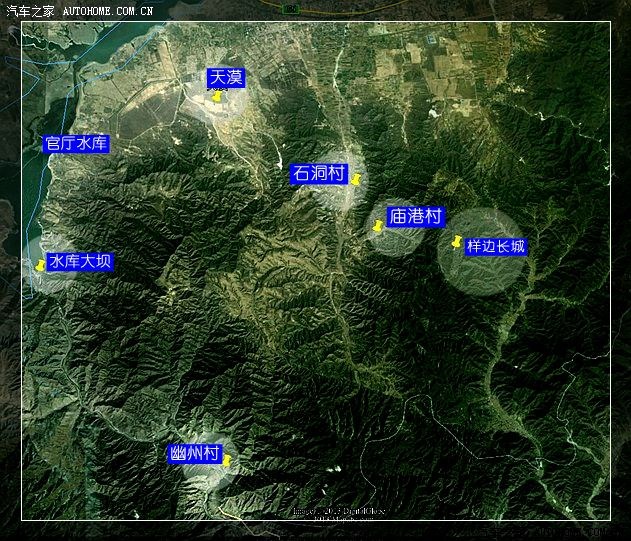Open the 样边长城 label
Screen dimensions: 631x541
coord(495,247)
